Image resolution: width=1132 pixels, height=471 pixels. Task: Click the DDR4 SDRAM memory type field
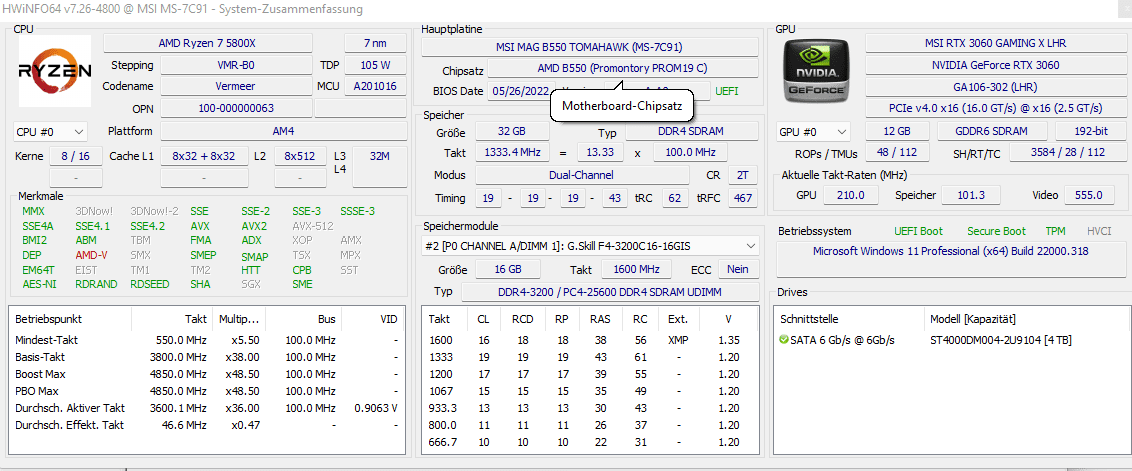(x=692, y=131)
